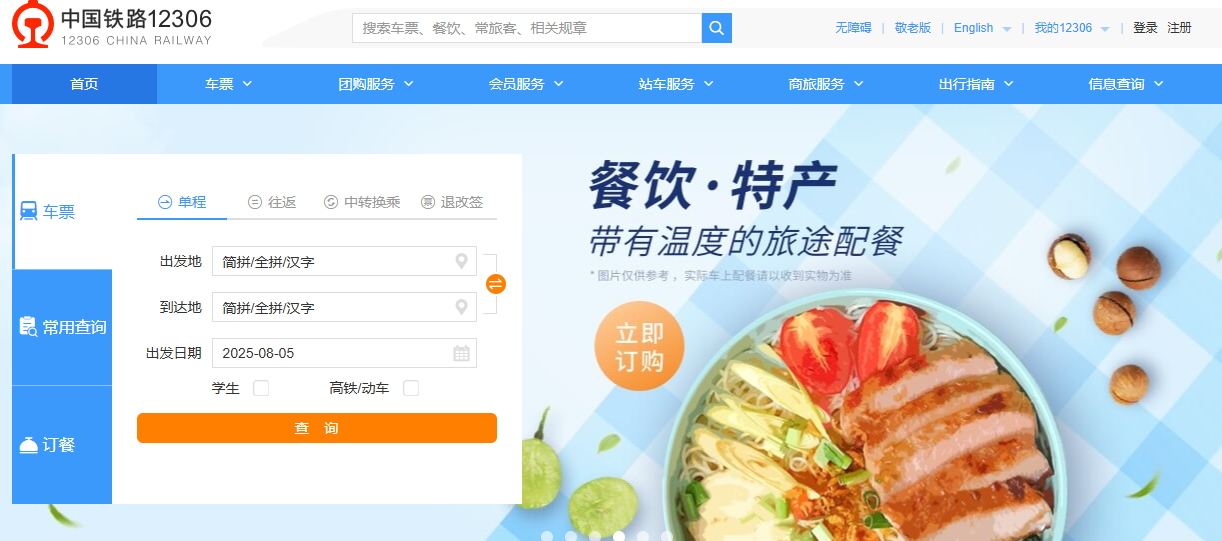Screen dimensions: 1222x541
Task: Click the blue search magnifier icon
Action: (717, 28)
